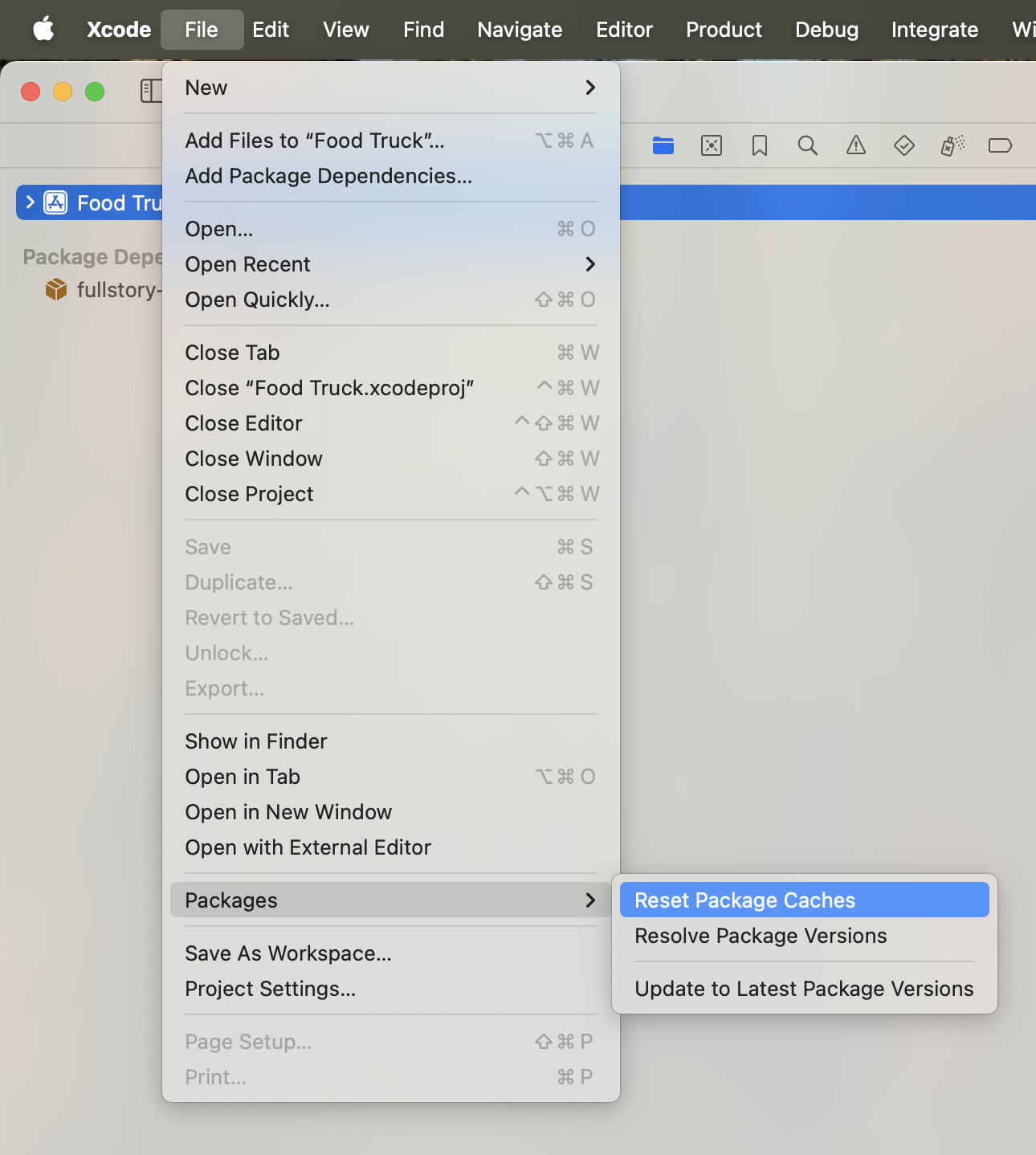
Task: Choose Close "Food Truck.xcodeproj"
Action: point(391,388)
